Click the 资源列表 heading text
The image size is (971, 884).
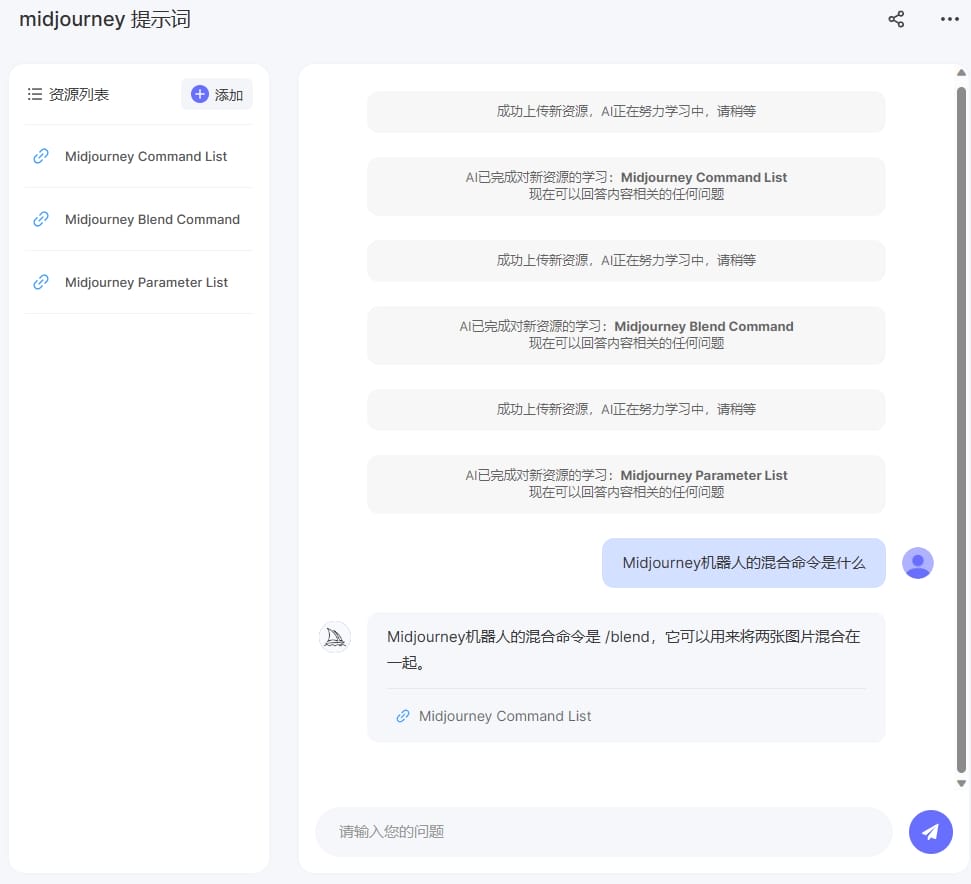point(79,94)
